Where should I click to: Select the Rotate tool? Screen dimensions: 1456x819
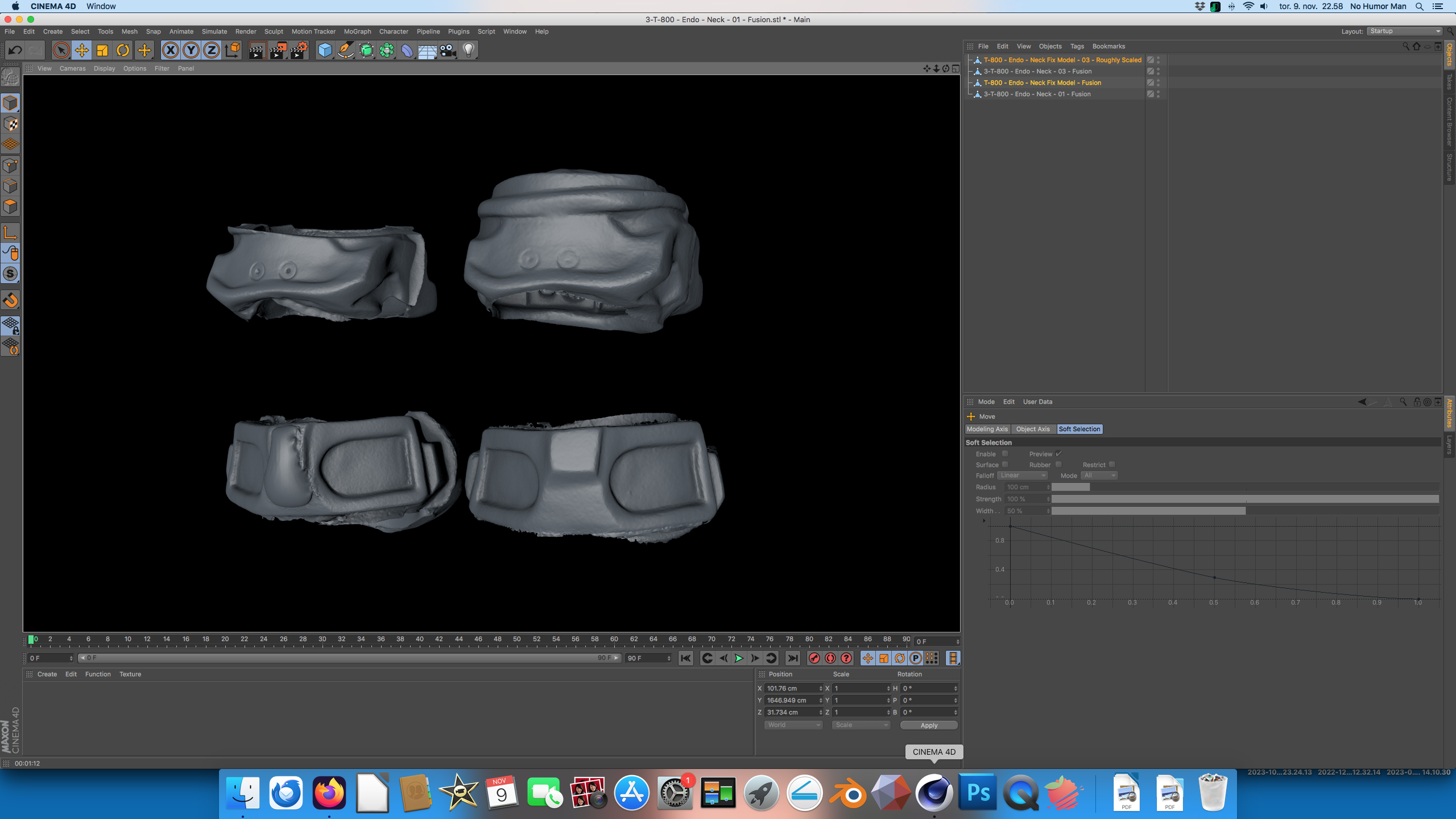click(x=123, y=51)
